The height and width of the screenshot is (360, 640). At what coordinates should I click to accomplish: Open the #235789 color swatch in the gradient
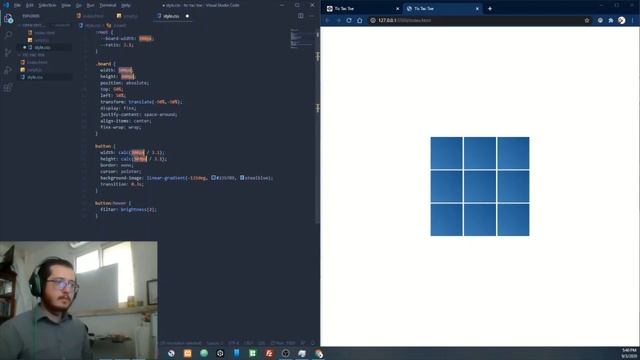click(x=213, y=178)
